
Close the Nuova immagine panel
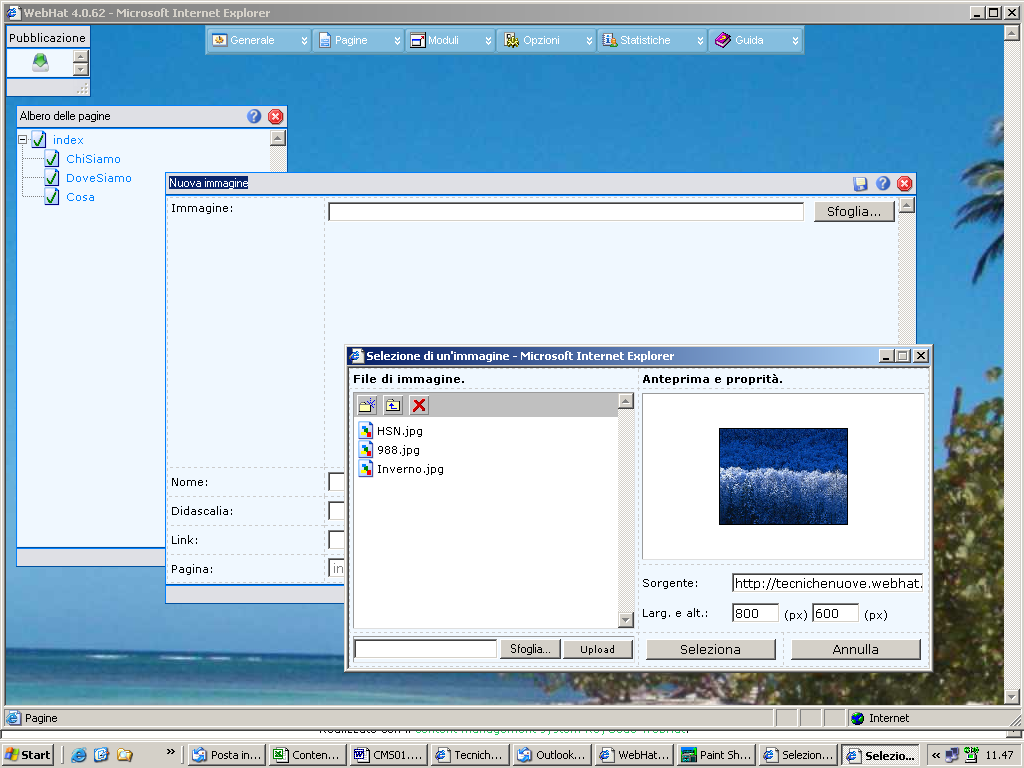click(904, 184)
